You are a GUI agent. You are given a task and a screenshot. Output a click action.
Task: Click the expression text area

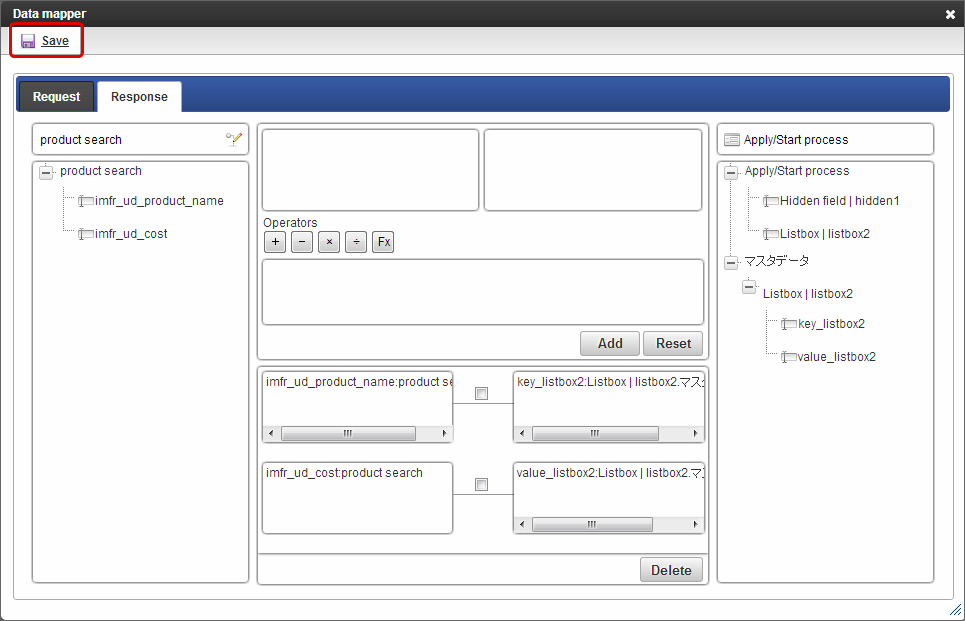pos(483,292)
